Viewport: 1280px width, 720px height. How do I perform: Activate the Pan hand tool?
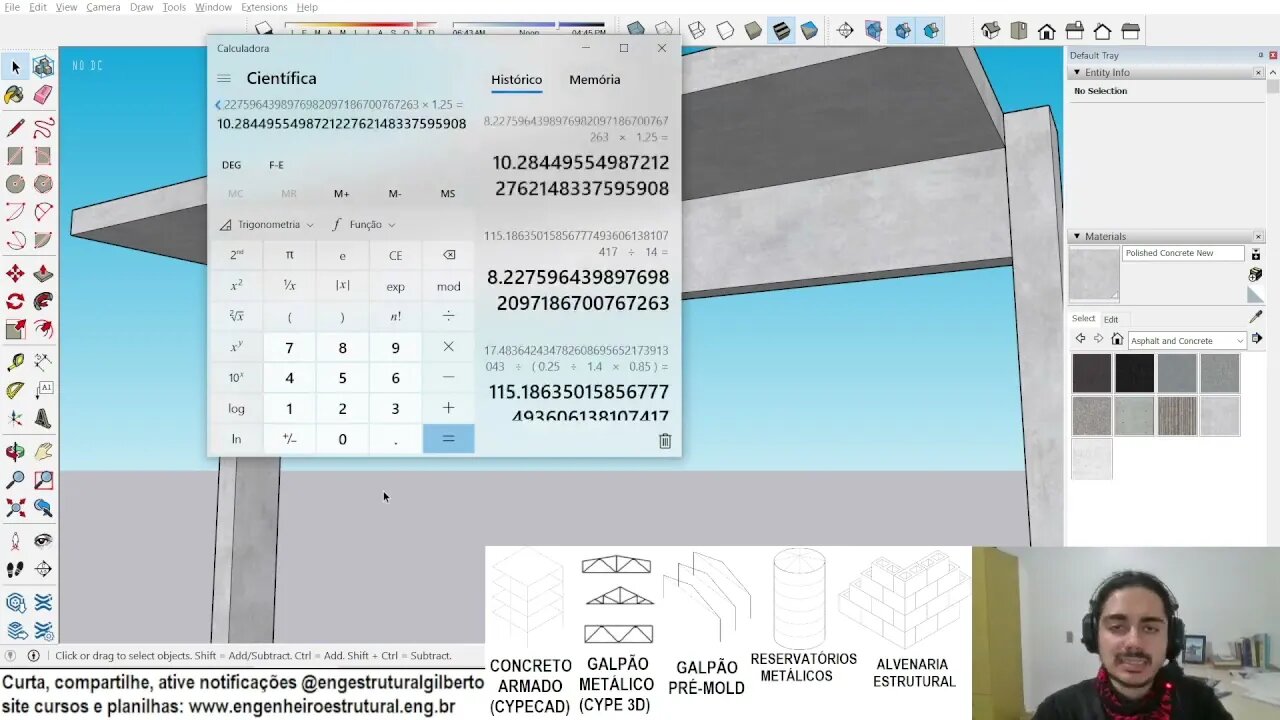point(43,452)
